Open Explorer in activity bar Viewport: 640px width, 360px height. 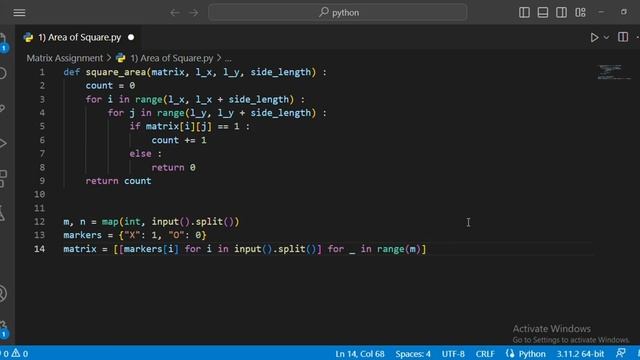[3, 42]
